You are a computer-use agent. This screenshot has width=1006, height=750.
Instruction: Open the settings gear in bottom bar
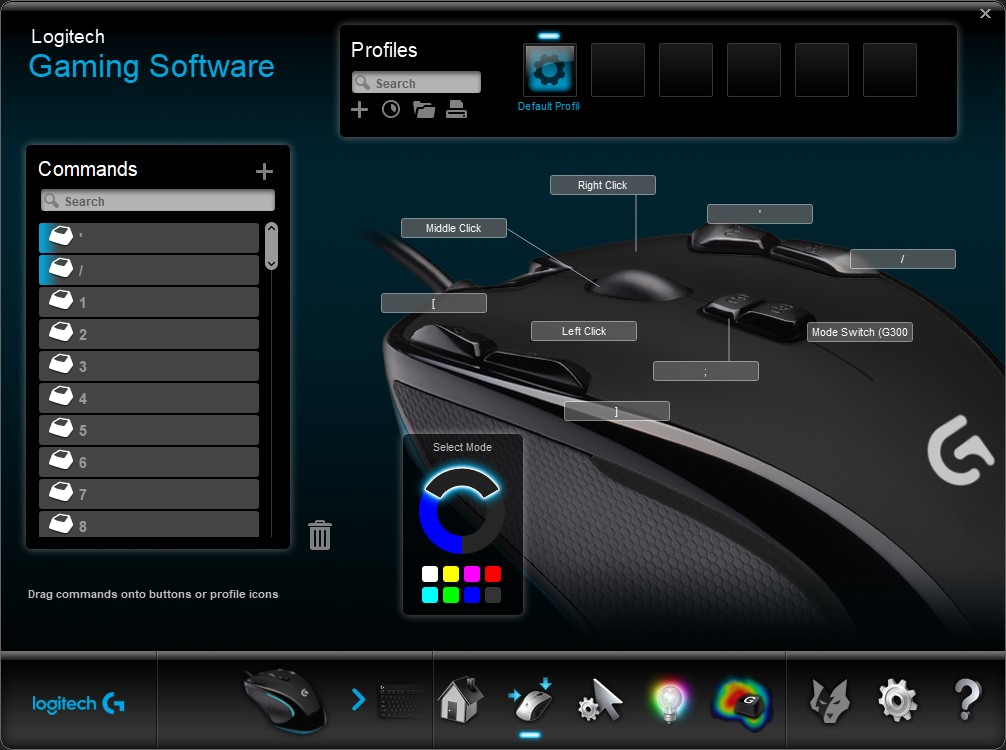click(x=897, y=701)
